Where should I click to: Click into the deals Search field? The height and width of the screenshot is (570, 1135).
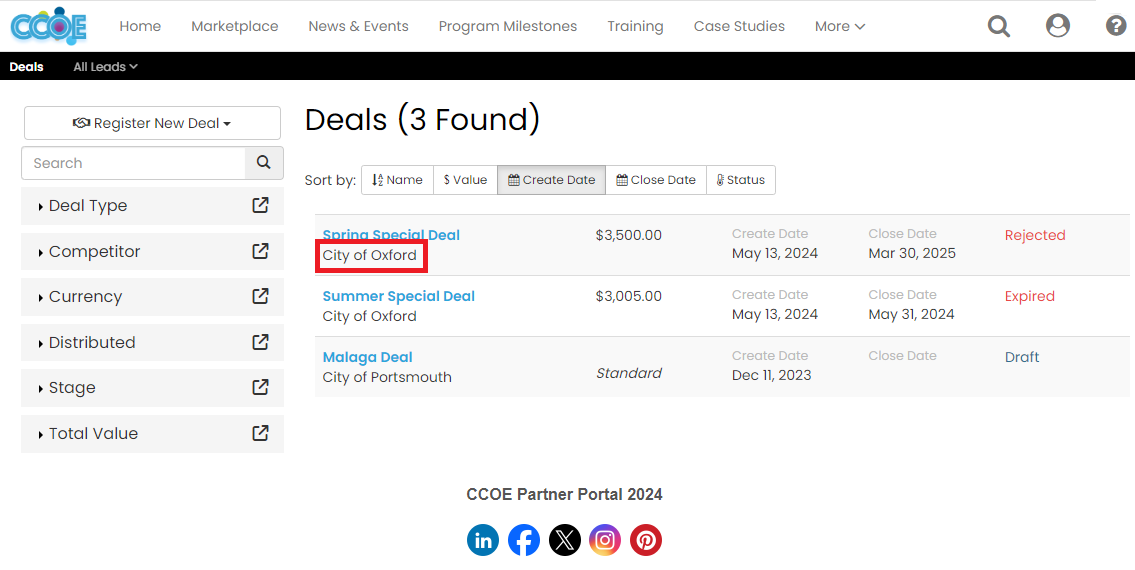click(x=134, y=163)
